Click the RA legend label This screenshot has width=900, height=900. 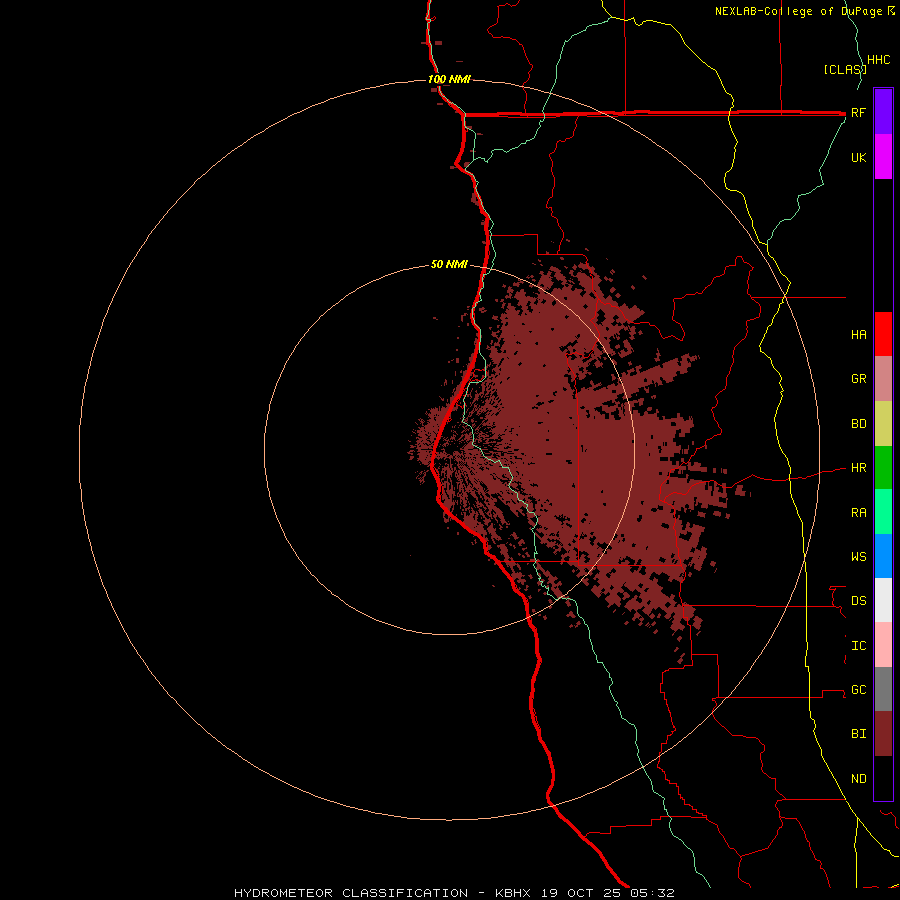[x=858, y=513]
